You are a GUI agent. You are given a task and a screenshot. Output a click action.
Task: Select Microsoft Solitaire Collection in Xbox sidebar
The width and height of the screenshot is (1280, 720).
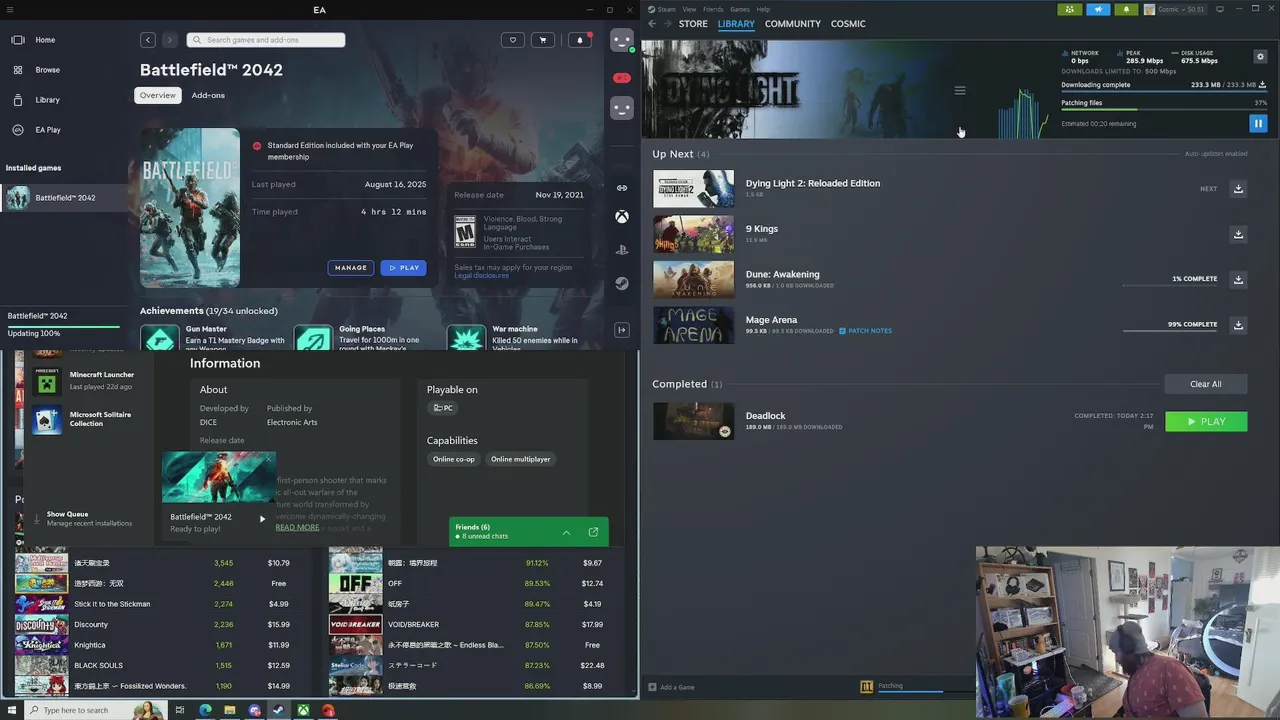coord(90,419)
